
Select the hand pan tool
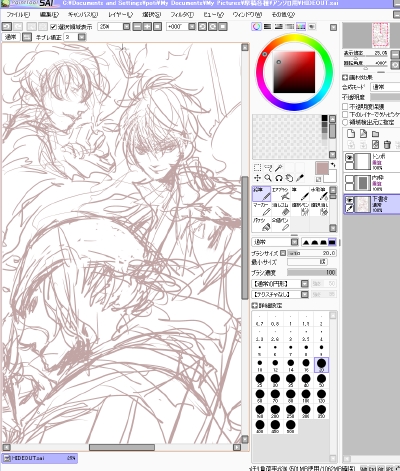pyautogui.click(x=289, y=178)
